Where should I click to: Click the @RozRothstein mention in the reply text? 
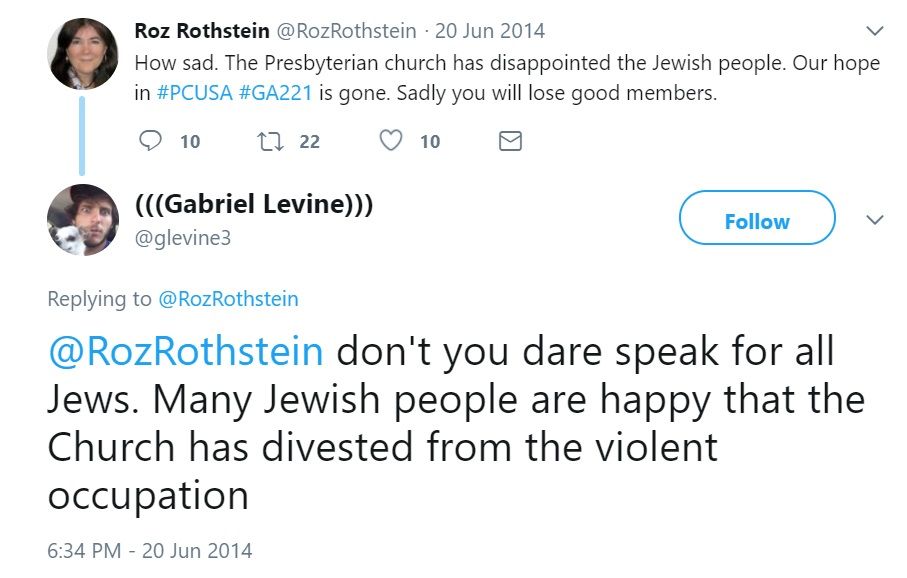click(x=185, y=351)
